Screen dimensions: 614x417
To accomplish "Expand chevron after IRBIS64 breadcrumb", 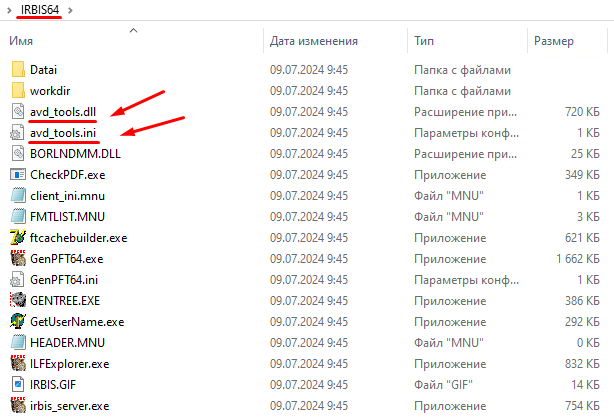I will (70, 10).
